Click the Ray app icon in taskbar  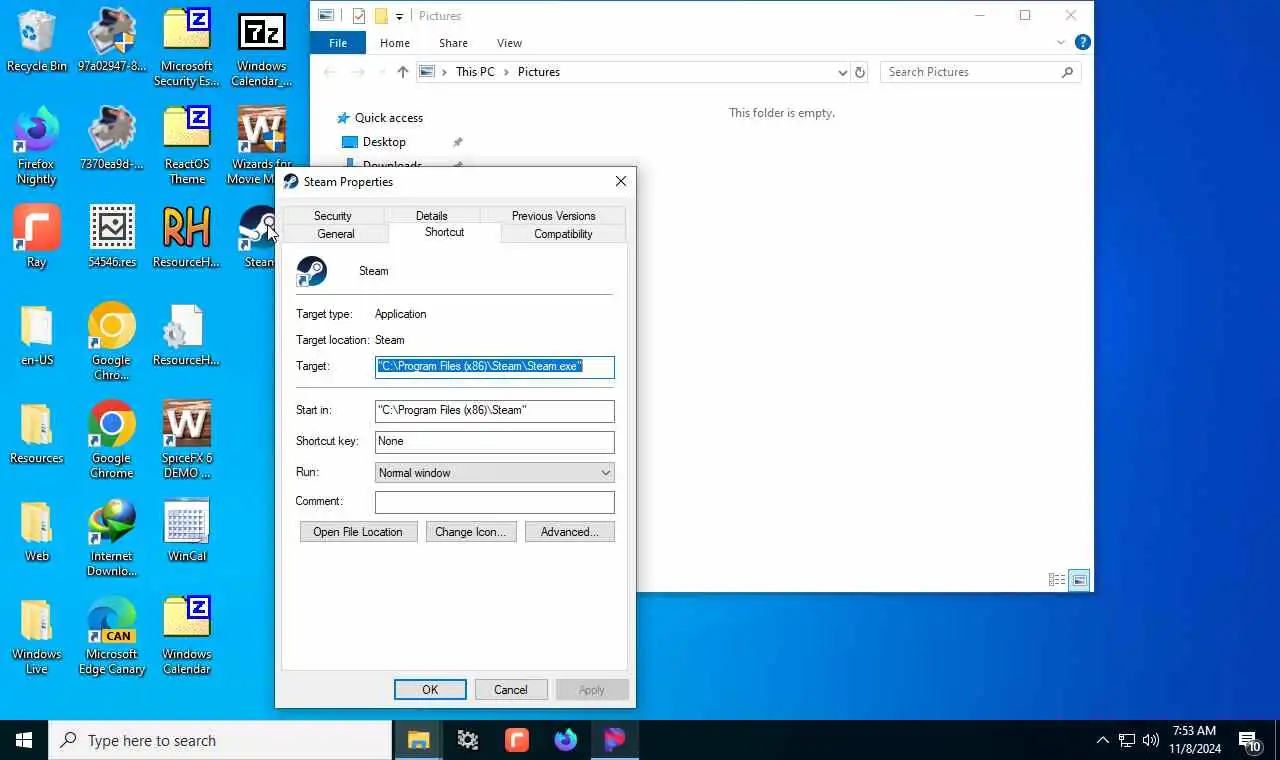point(516,740)
